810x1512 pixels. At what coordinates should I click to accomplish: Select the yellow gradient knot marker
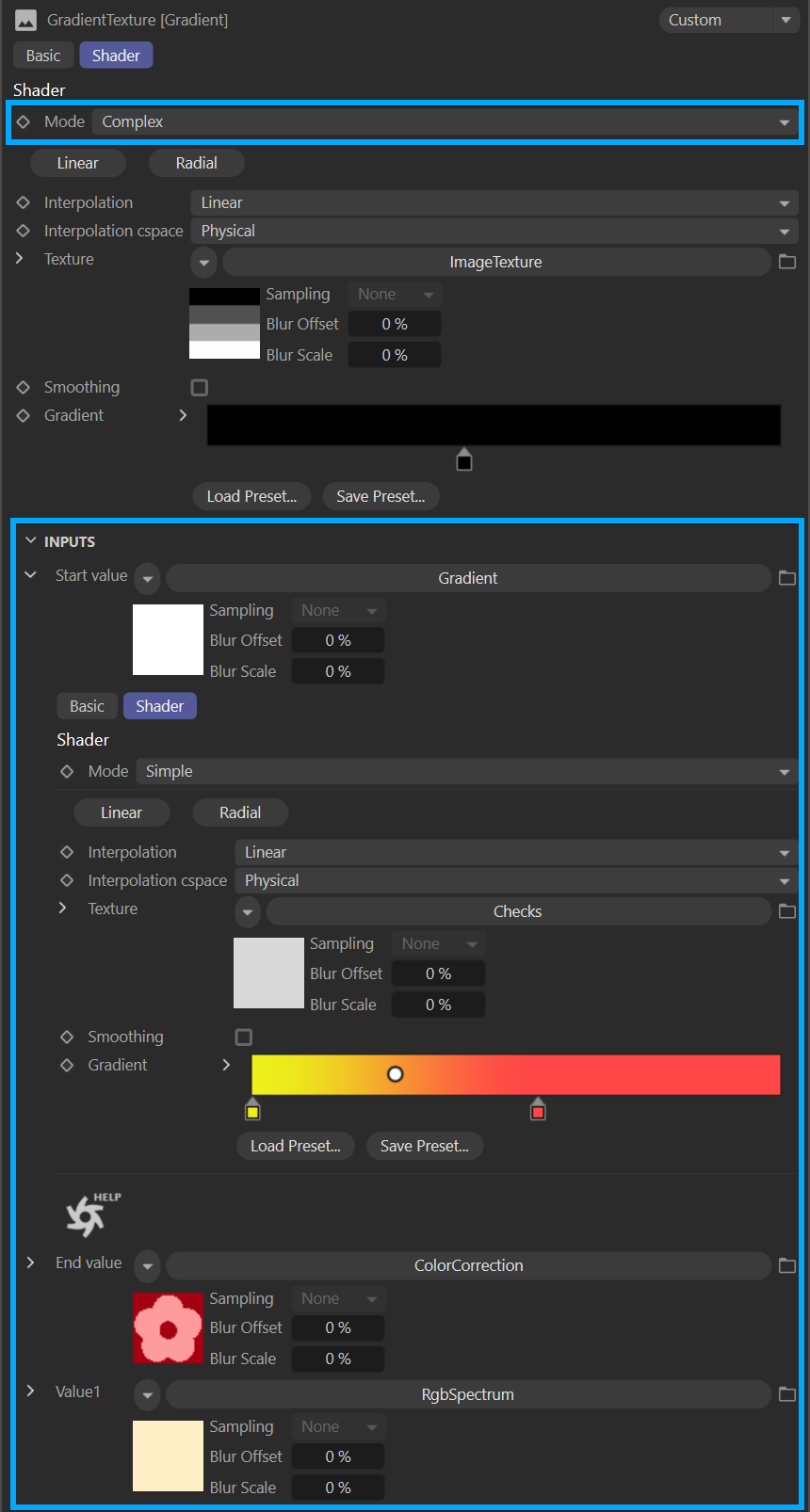pyautogui.click(x=252, y=1109)
